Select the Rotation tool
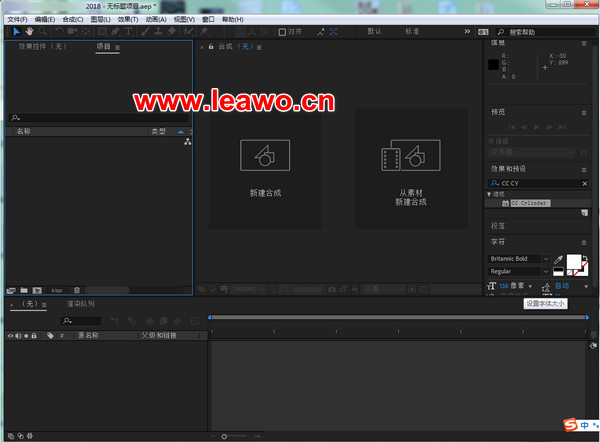 59,32
